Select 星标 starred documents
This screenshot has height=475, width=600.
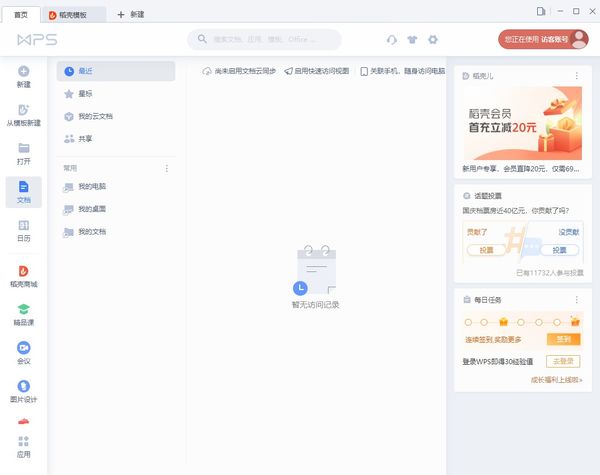tap(116, 94)
